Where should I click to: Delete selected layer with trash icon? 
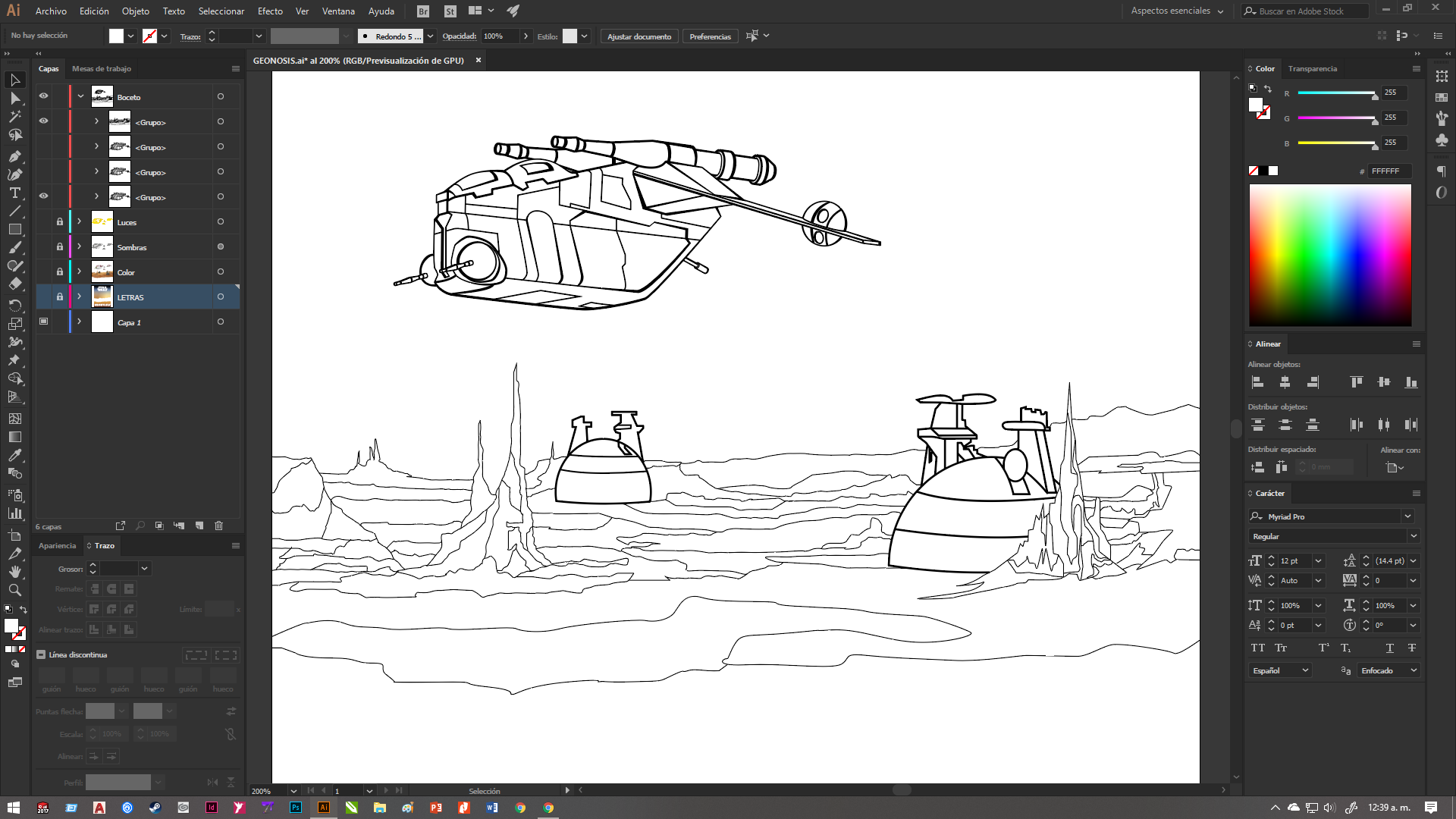[219, 526]
